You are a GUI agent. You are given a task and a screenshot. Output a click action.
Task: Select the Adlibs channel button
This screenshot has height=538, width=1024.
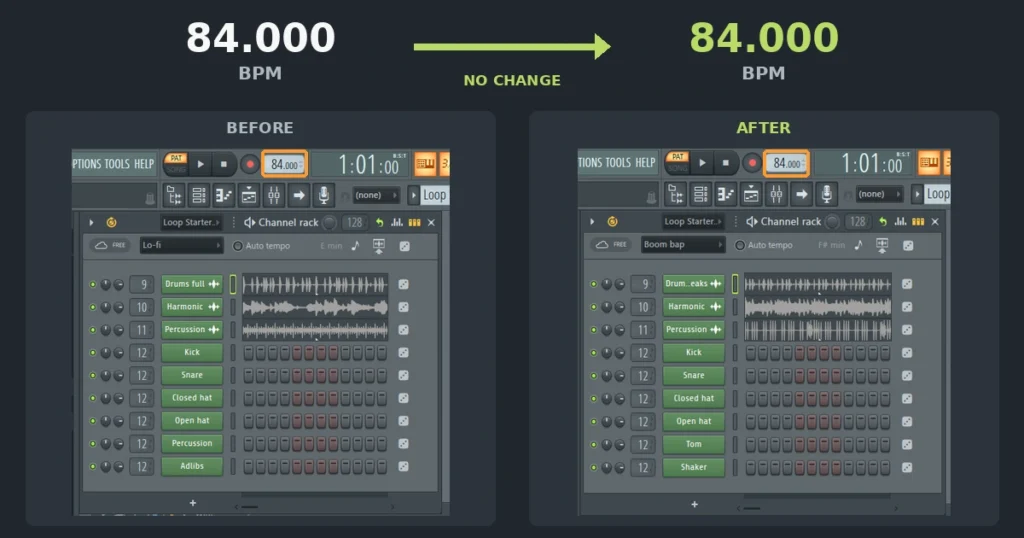[x=192, y=466]
